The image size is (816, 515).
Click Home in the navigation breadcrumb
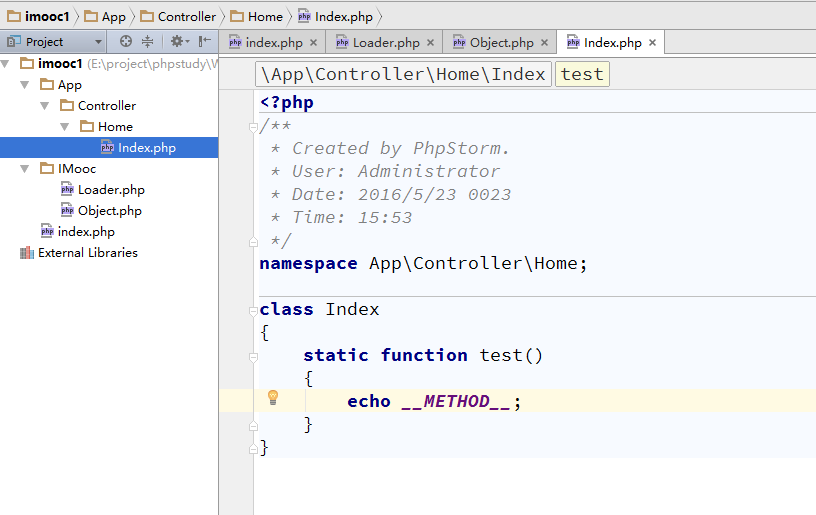257,17
